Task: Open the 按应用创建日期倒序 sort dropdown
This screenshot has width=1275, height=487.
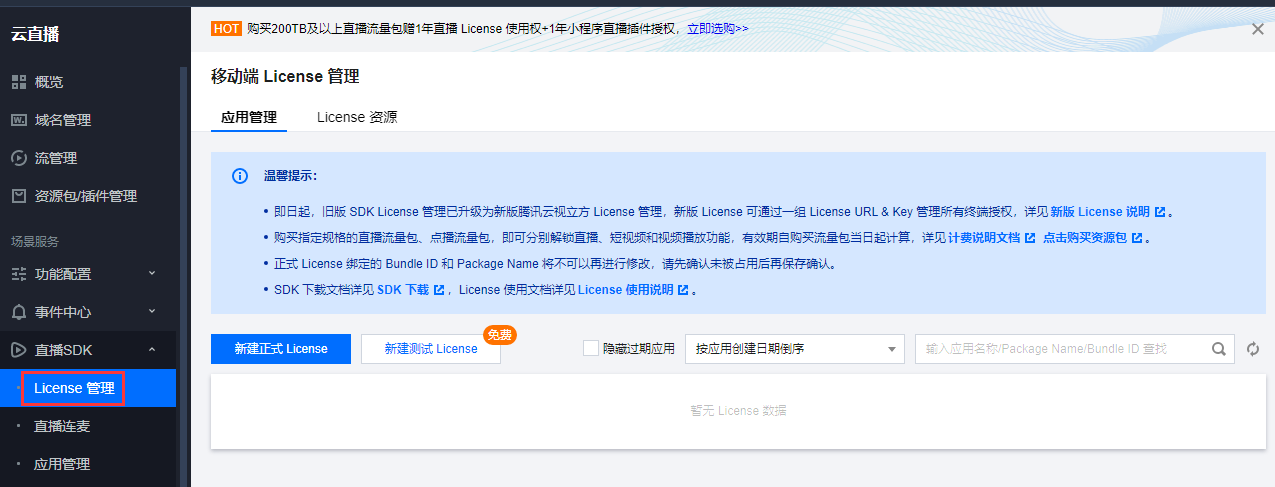Action: 795,349
